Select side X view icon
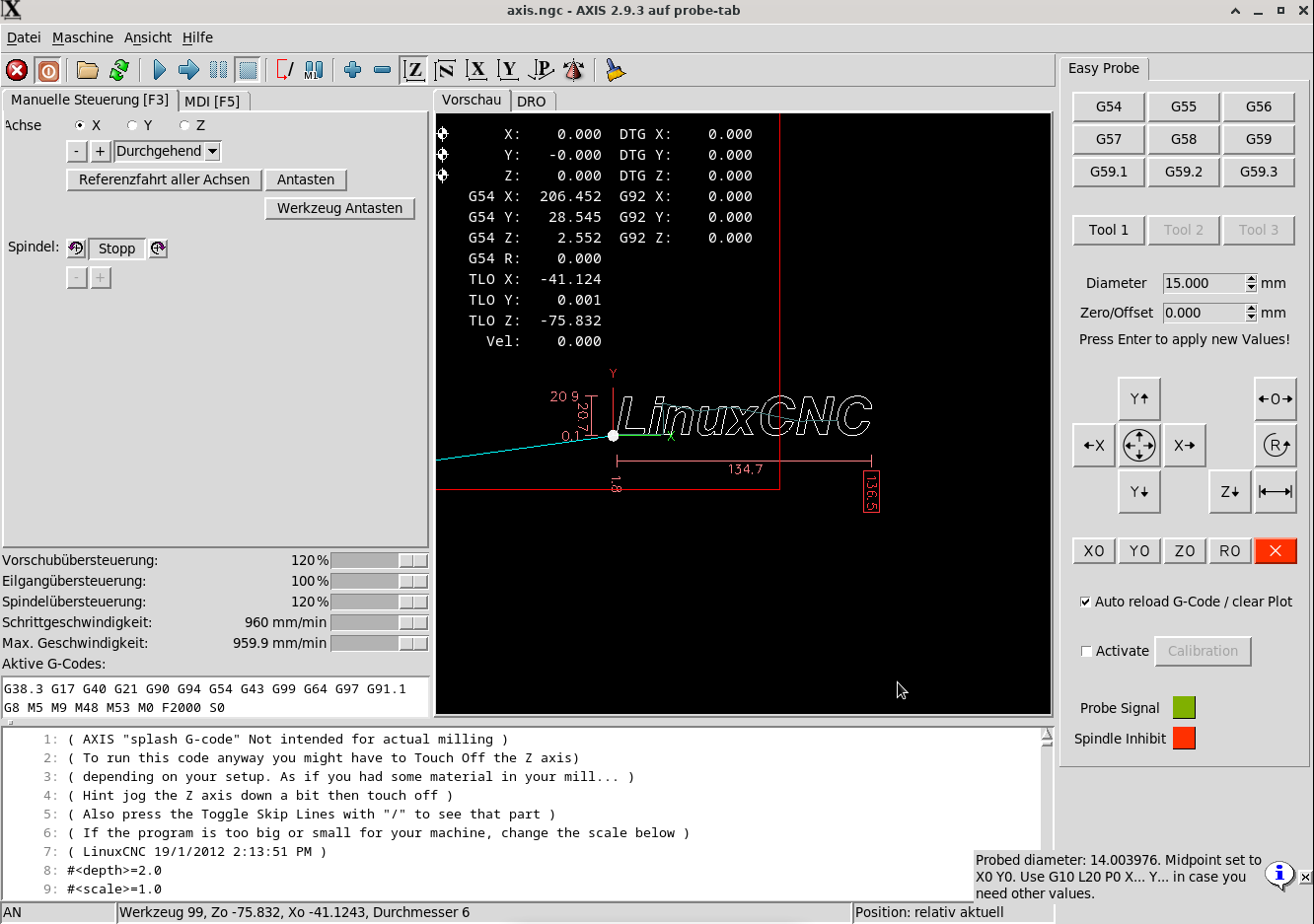This screenshot has height=924, width=1314. point(476,70)
